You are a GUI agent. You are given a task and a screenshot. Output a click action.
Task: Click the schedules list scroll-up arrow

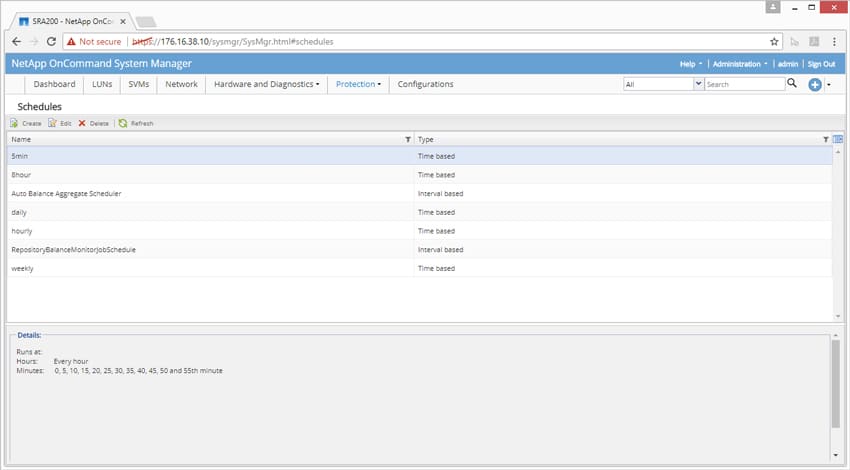click(838, 152)
